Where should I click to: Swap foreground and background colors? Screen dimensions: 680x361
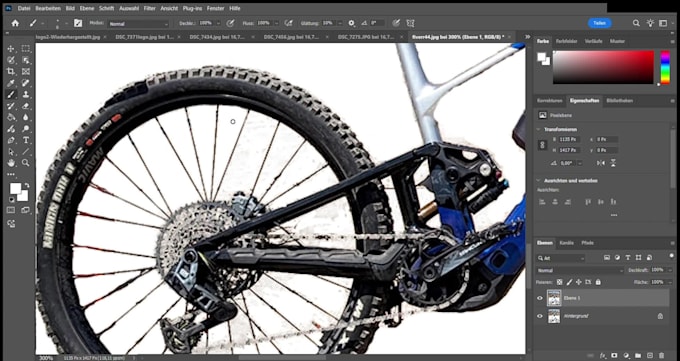26,185
